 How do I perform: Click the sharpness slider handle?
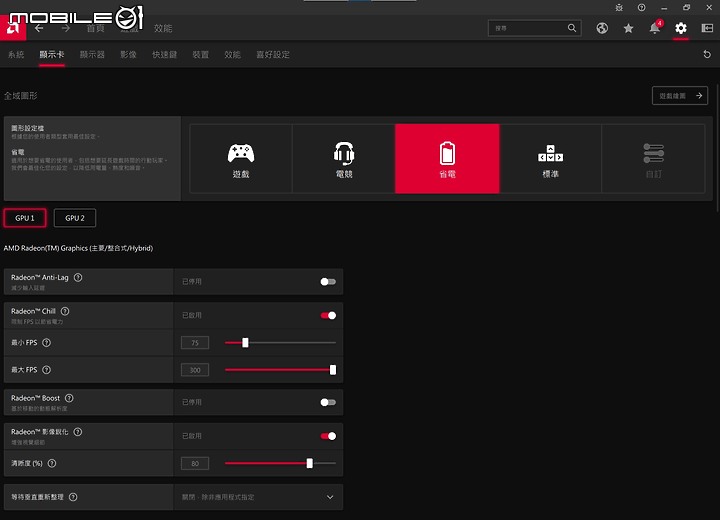click(310, 463)
